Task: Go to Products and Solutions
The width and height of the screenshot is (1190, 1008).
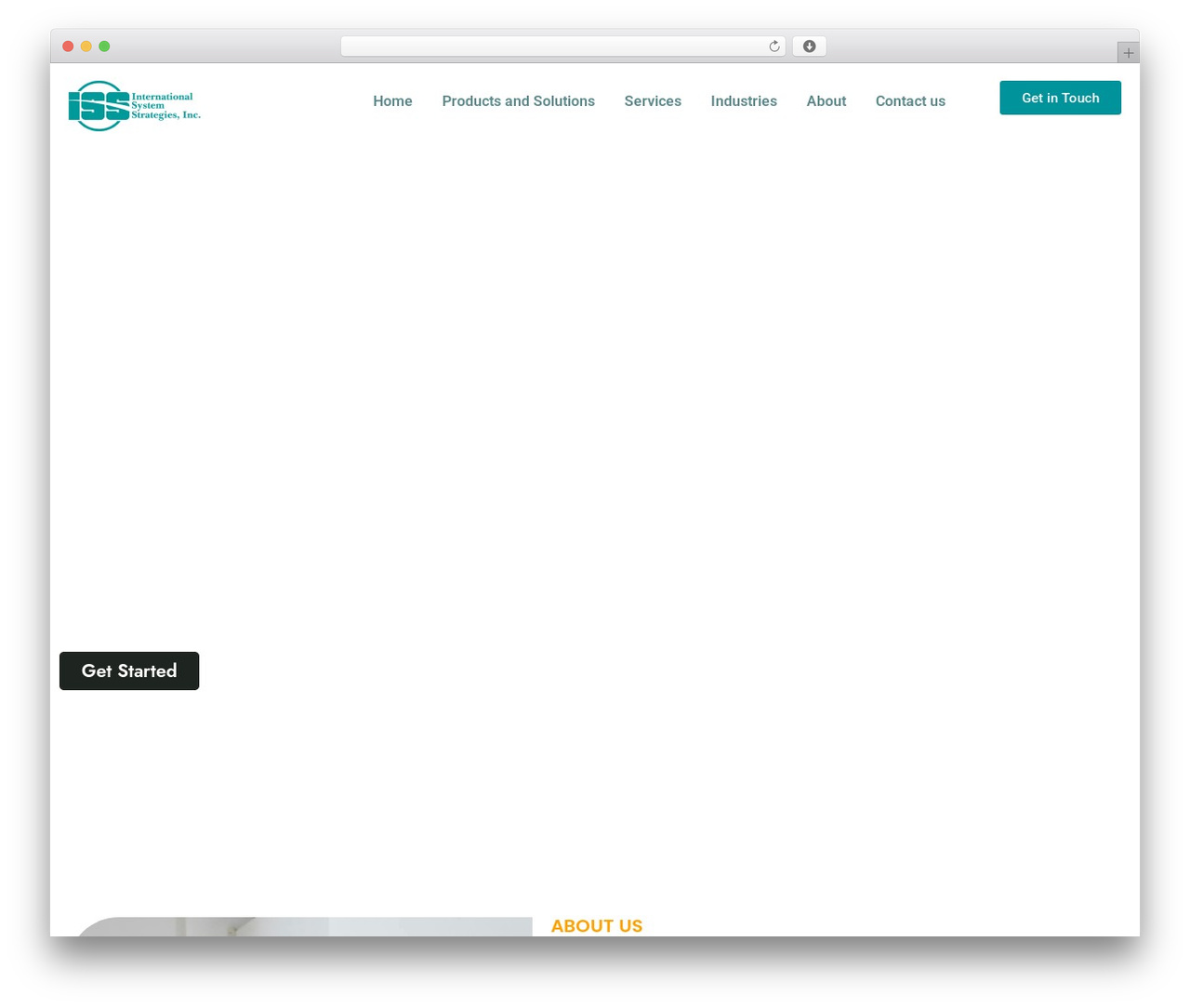Action: click(518, 101)
